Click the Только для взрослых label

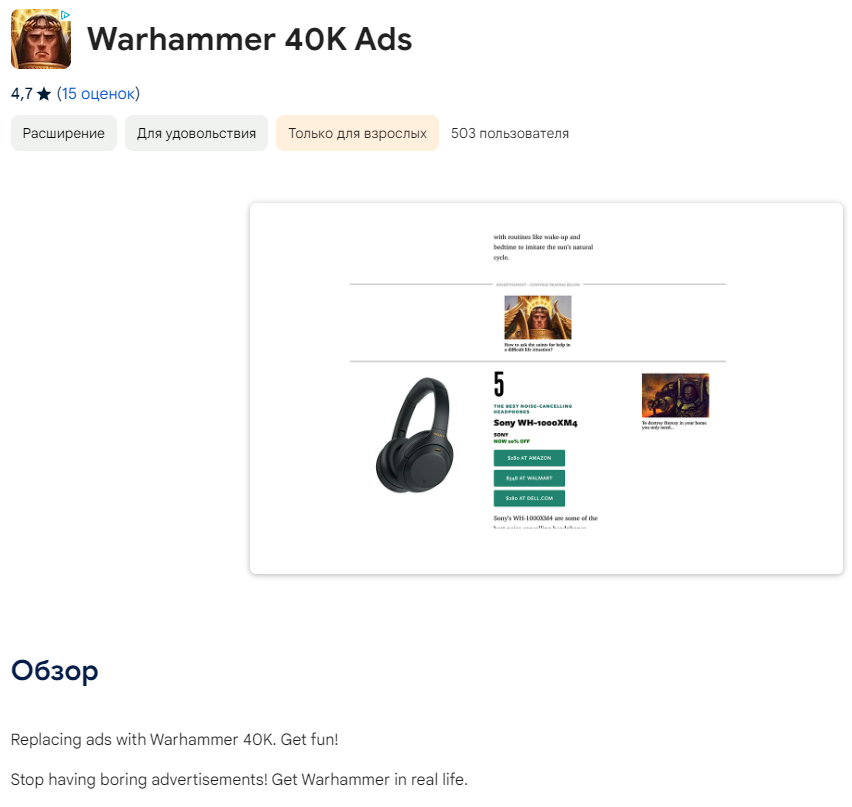pos(357,133)
